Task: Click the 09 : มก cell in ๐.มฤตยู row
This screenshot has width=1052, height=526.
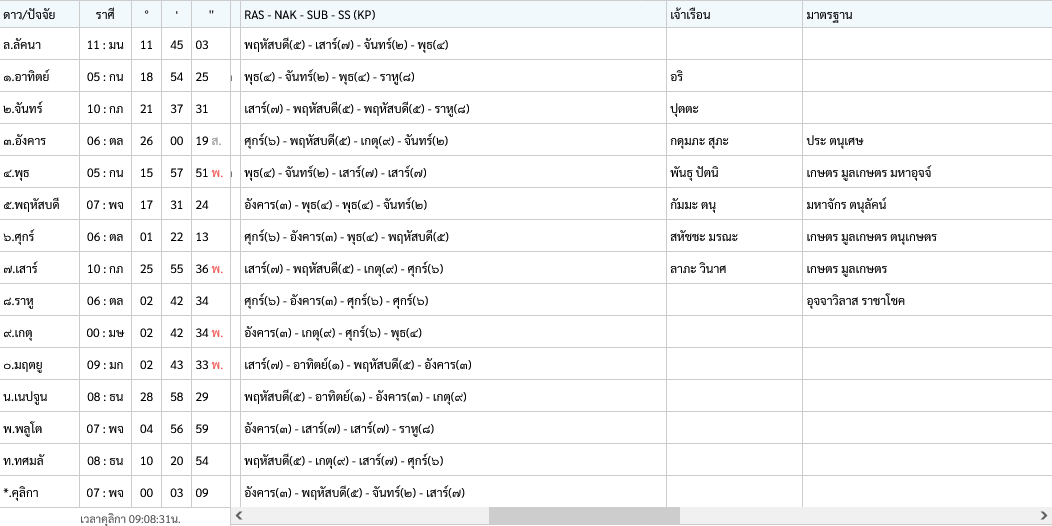Action: pyautogui.click(x=105, y=365)
